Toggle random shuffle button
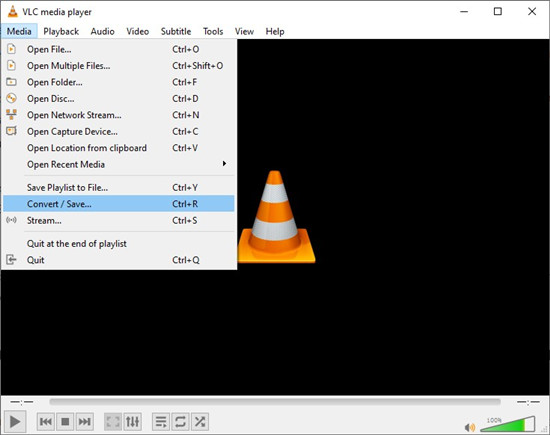550x435 pixels. [200, 421]
